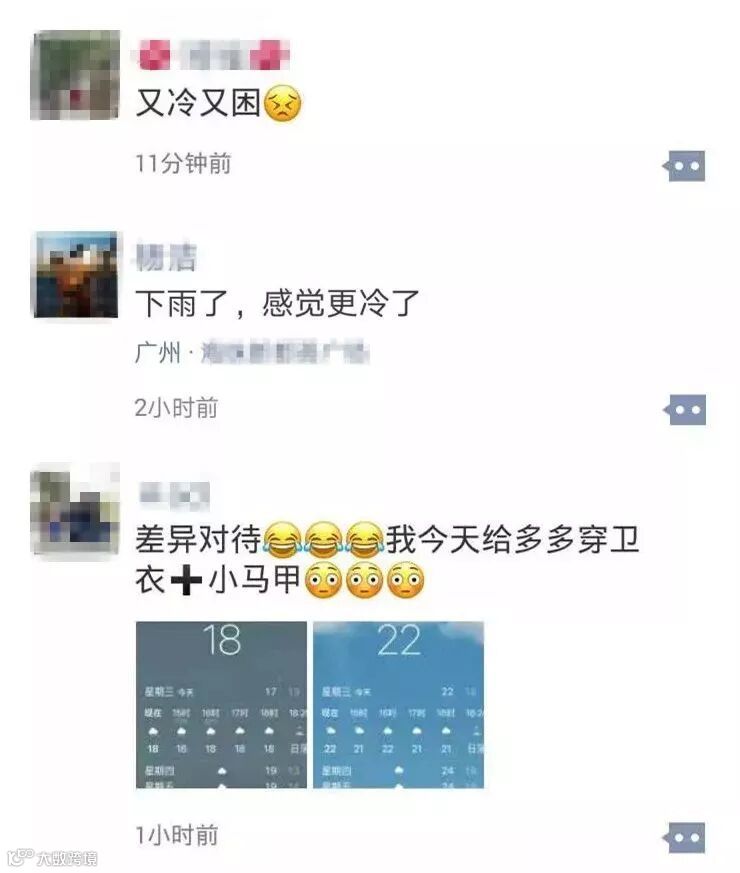This screenshot has height=873, width=740.
Task: Tap the 差异对待 post text
Action: (387, 560)
